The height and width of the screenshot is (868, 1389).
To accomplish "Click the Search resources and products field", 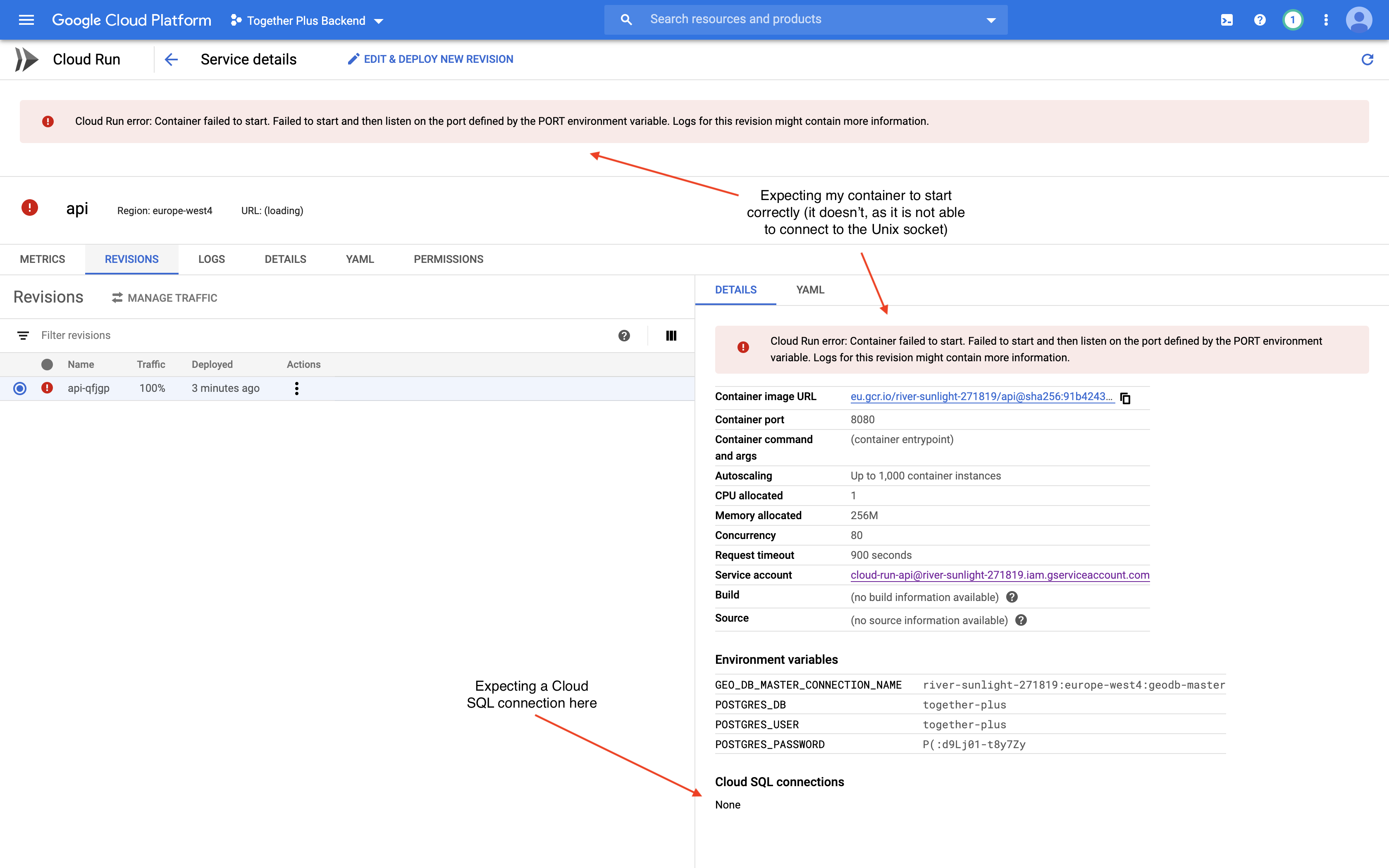I will [806, 19].
